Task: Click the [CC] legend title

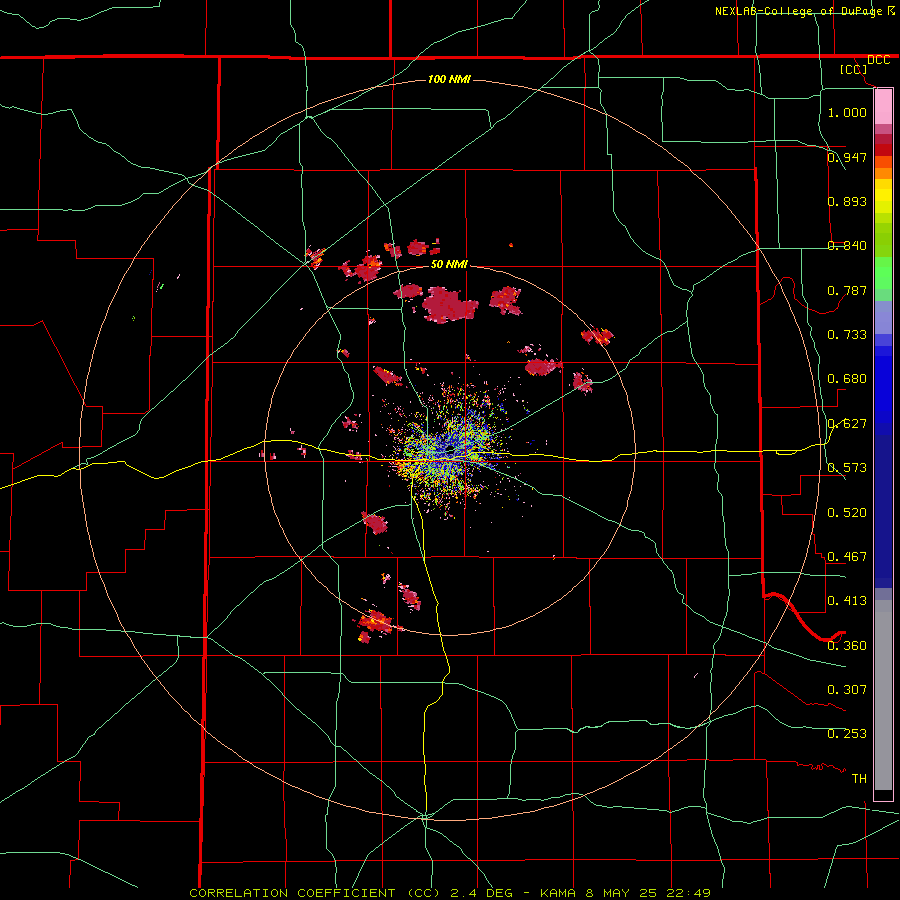Action: click(x=854, y=69)
